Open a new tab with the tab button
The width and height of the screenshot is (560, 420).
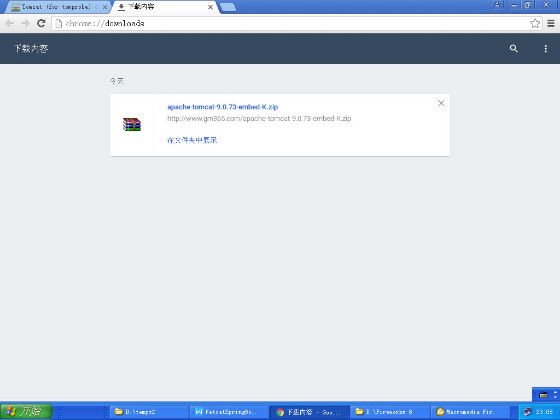pyautogui.click(x=228, y=7)
